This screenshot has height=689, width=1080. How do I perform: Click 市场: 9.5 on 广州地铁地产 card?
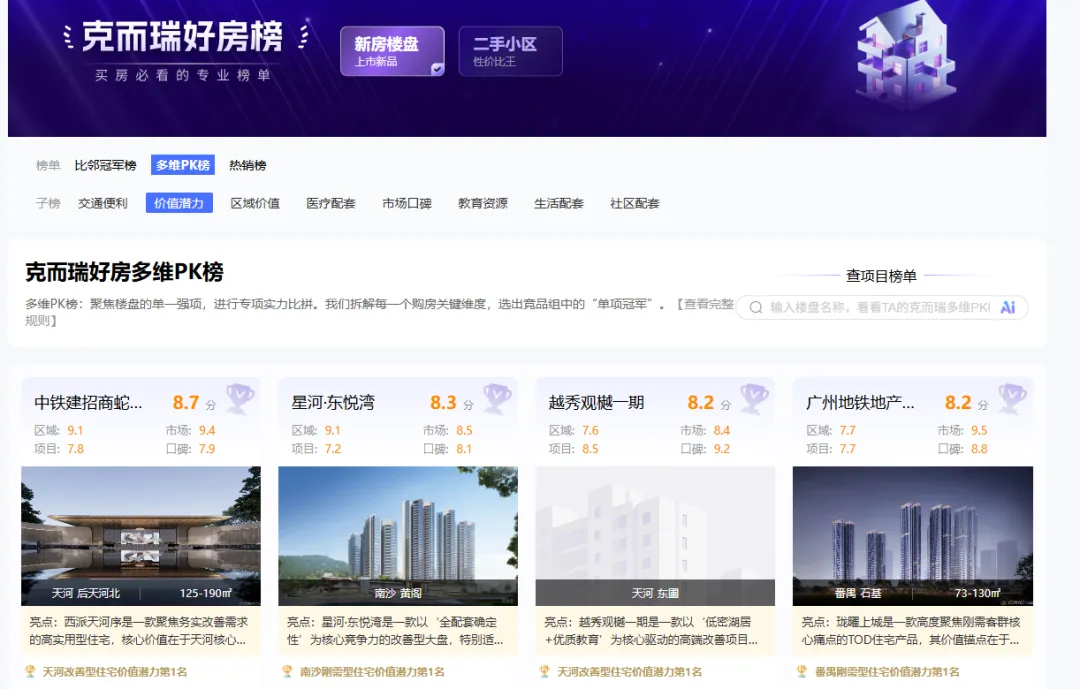tap(962, 430)
